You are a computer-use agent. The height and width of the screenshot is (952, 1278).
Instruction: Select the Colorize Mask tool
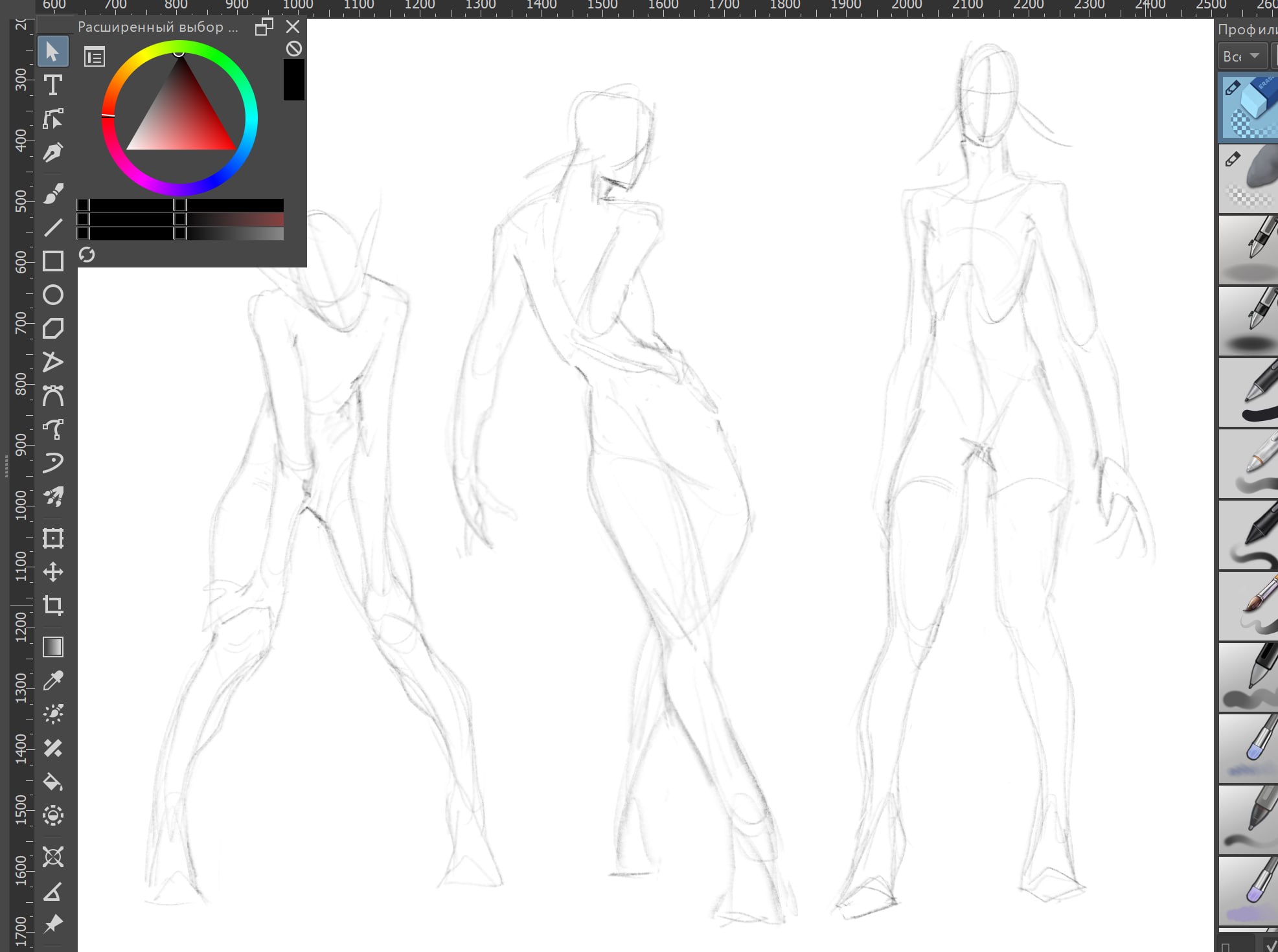(53, 714)
